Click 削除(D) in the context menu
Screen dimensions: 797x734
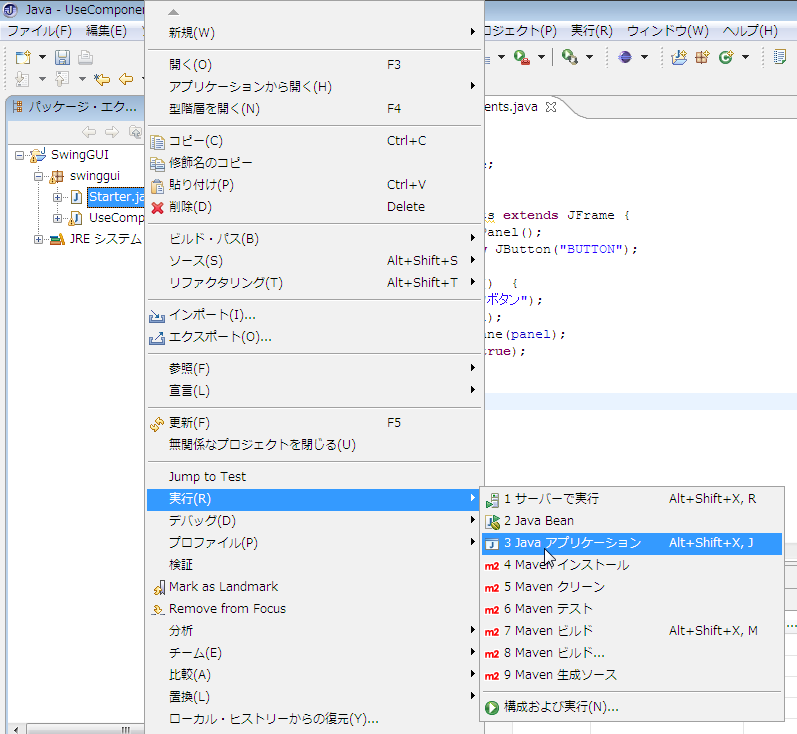(x=190, y=207)
